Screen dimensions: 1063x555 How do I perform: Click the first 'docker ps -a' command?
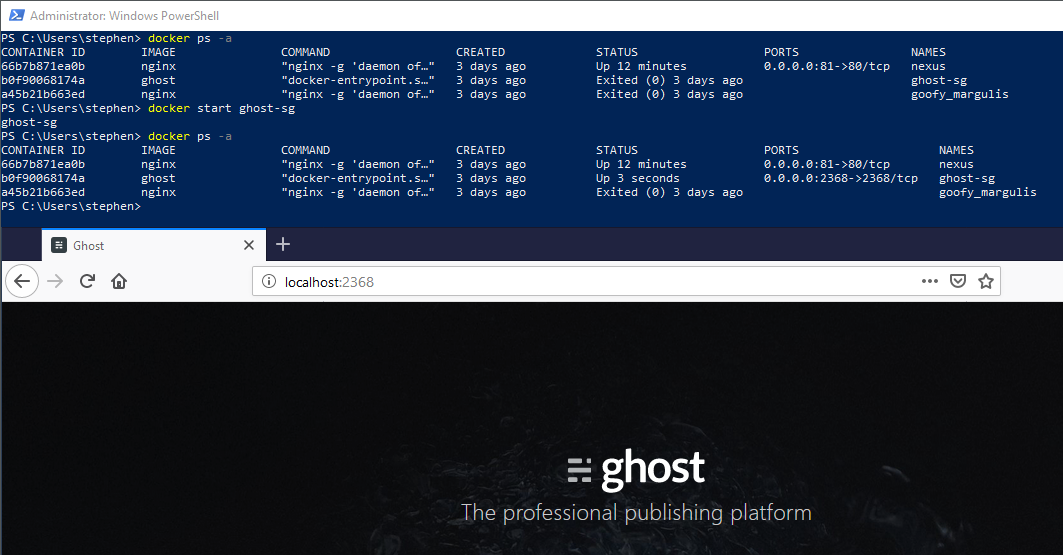(x=190, y=39)
